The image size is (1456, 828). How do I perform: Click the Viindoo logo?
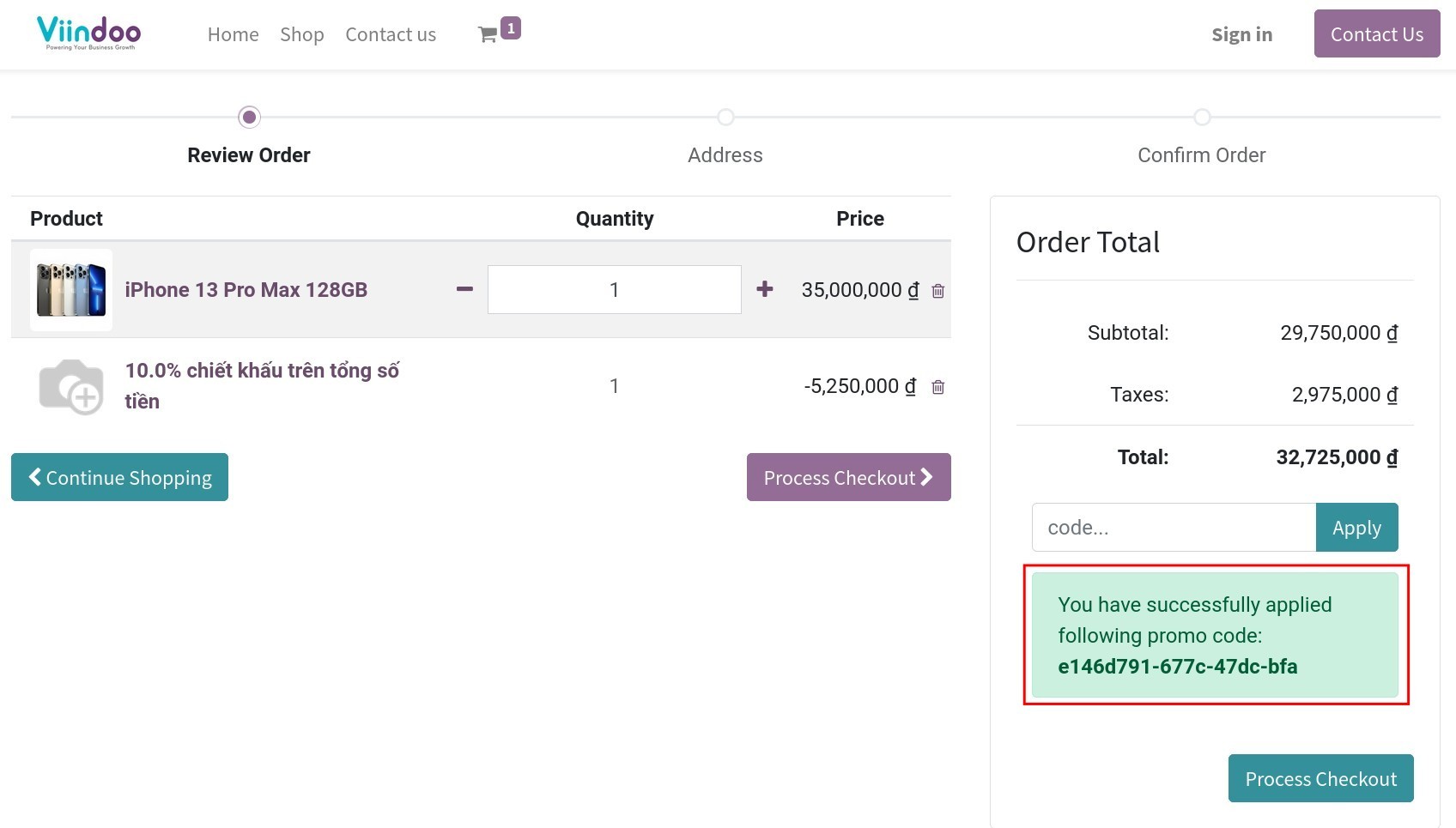point(88,33)
